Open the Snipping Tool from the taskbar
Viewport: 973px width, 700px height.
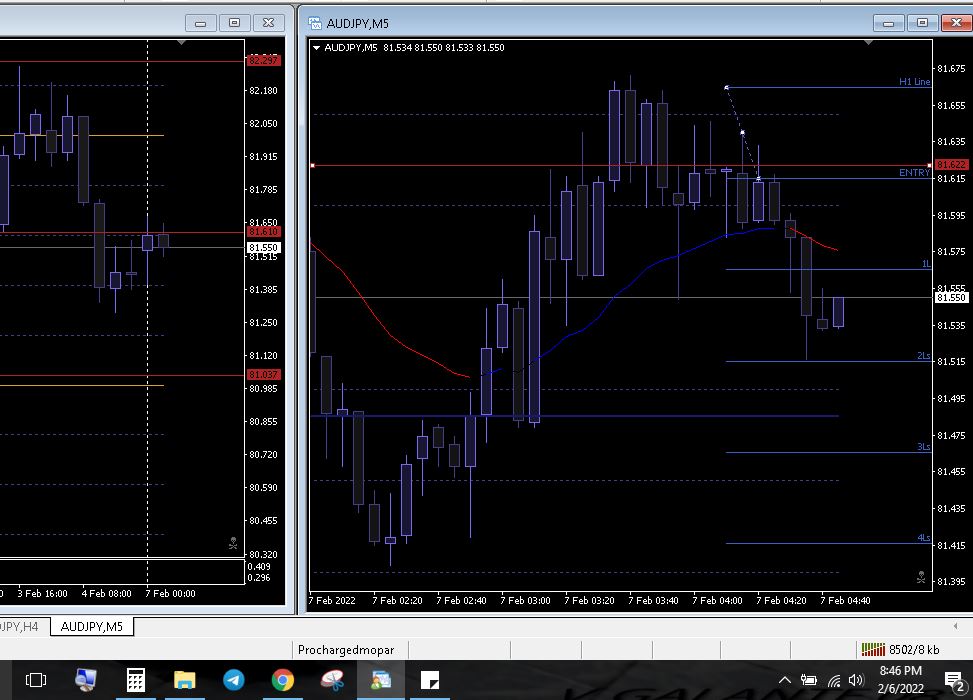[332, 680]
